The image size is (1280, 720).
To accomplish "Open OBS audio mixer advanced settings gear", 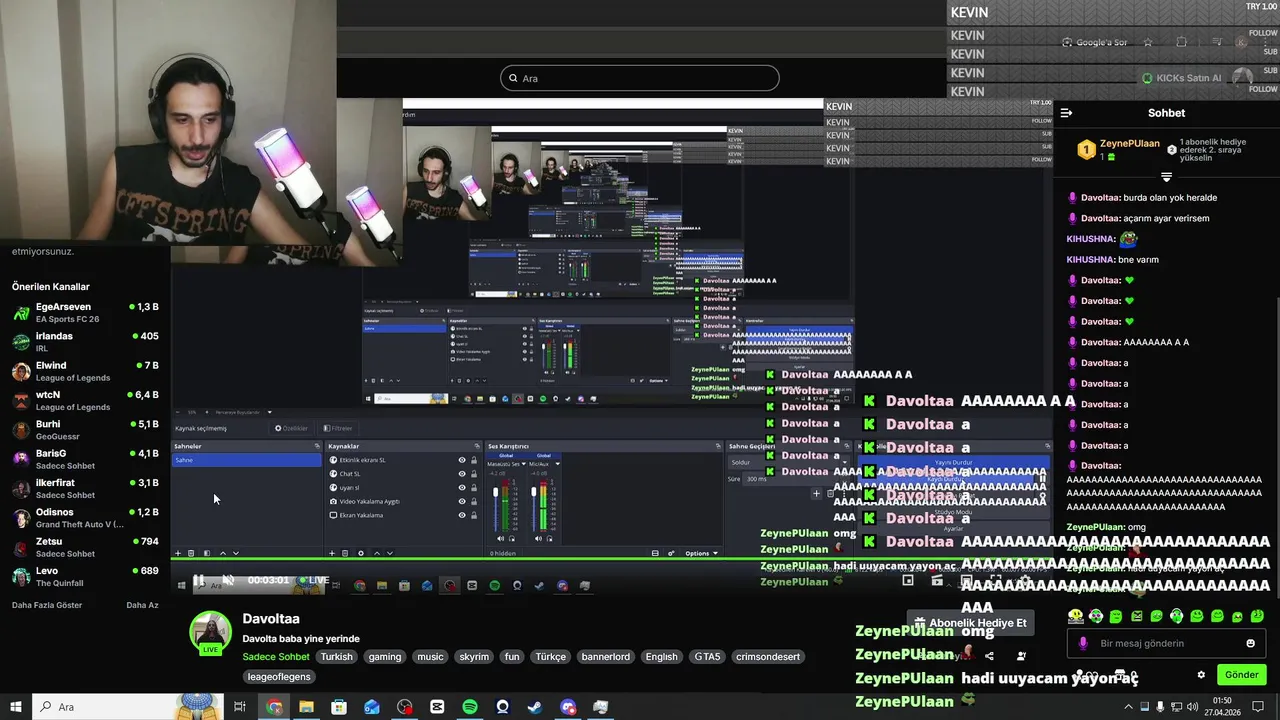I will click(x=671, y=553).
